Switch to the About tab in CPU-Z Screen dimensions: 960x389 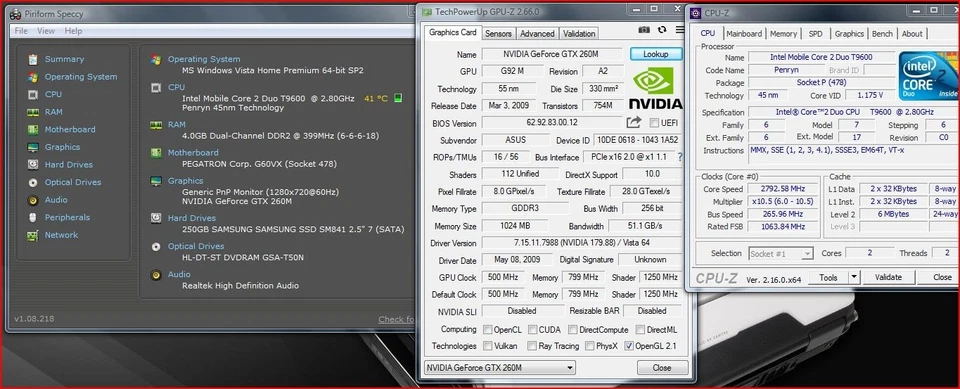click(912, 34)
